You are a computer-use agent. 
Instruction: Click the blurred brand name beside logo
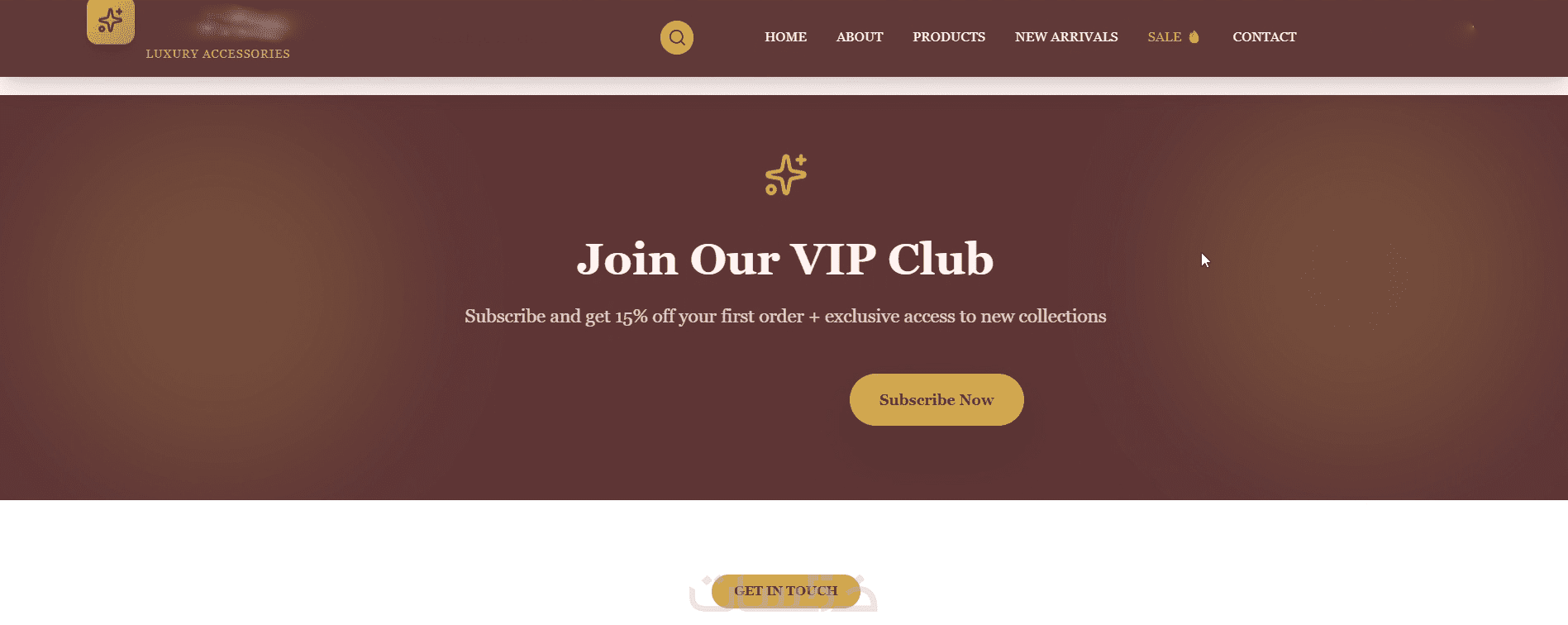240,23
